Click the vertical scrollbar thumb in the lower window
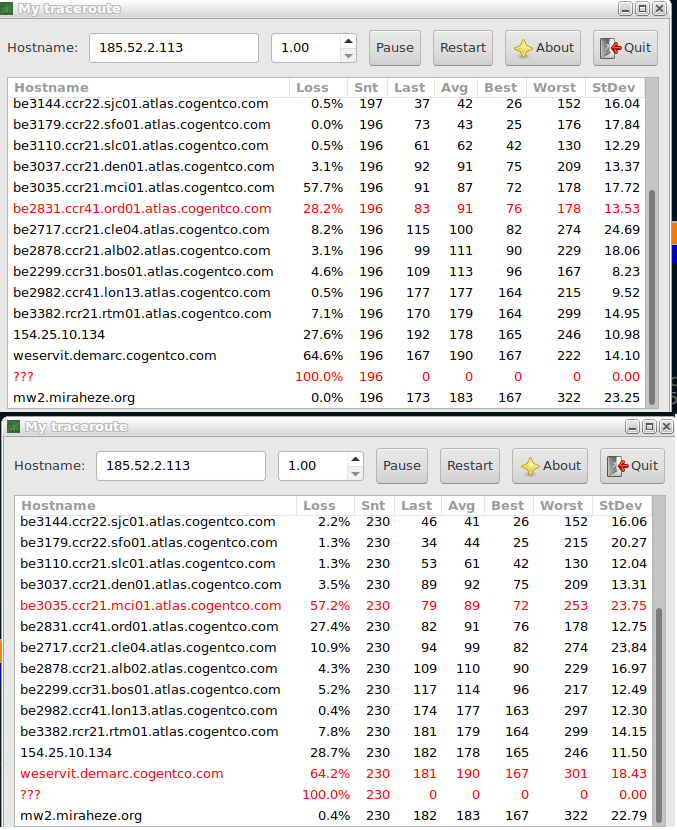The height and width of the screenshot is (830, 677). pyautogui.click(x=659, y=715)
